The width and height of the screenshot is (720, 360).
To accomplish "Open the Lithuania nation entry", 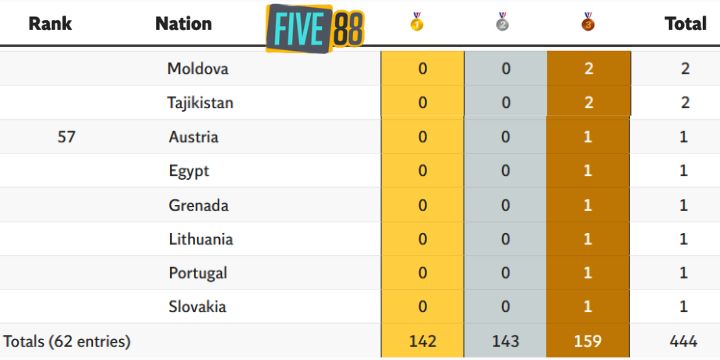I will pyautogui.click(x=201, y=239).
